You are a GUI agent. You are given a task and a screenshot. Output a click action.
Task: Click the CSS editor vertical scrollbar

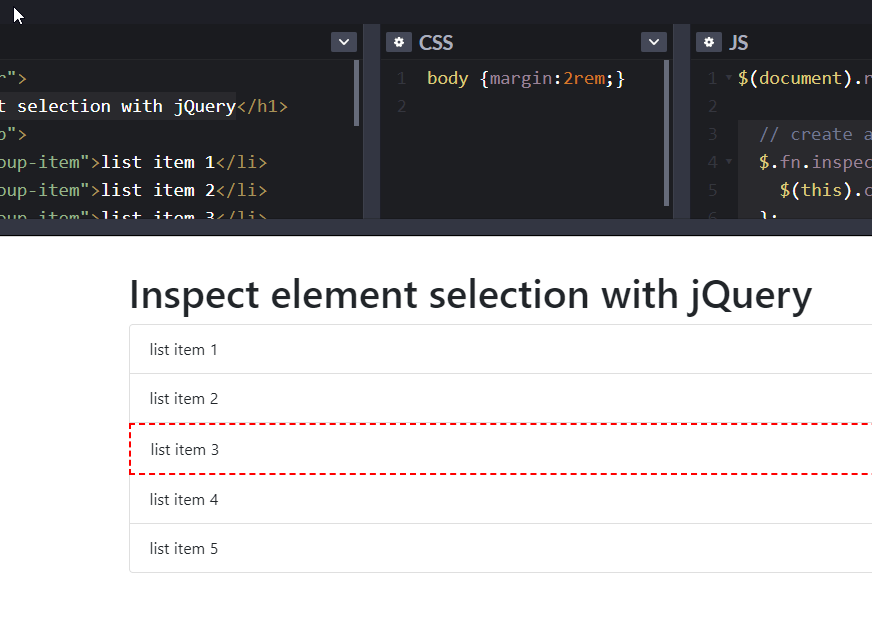click(x=666, y=133)
